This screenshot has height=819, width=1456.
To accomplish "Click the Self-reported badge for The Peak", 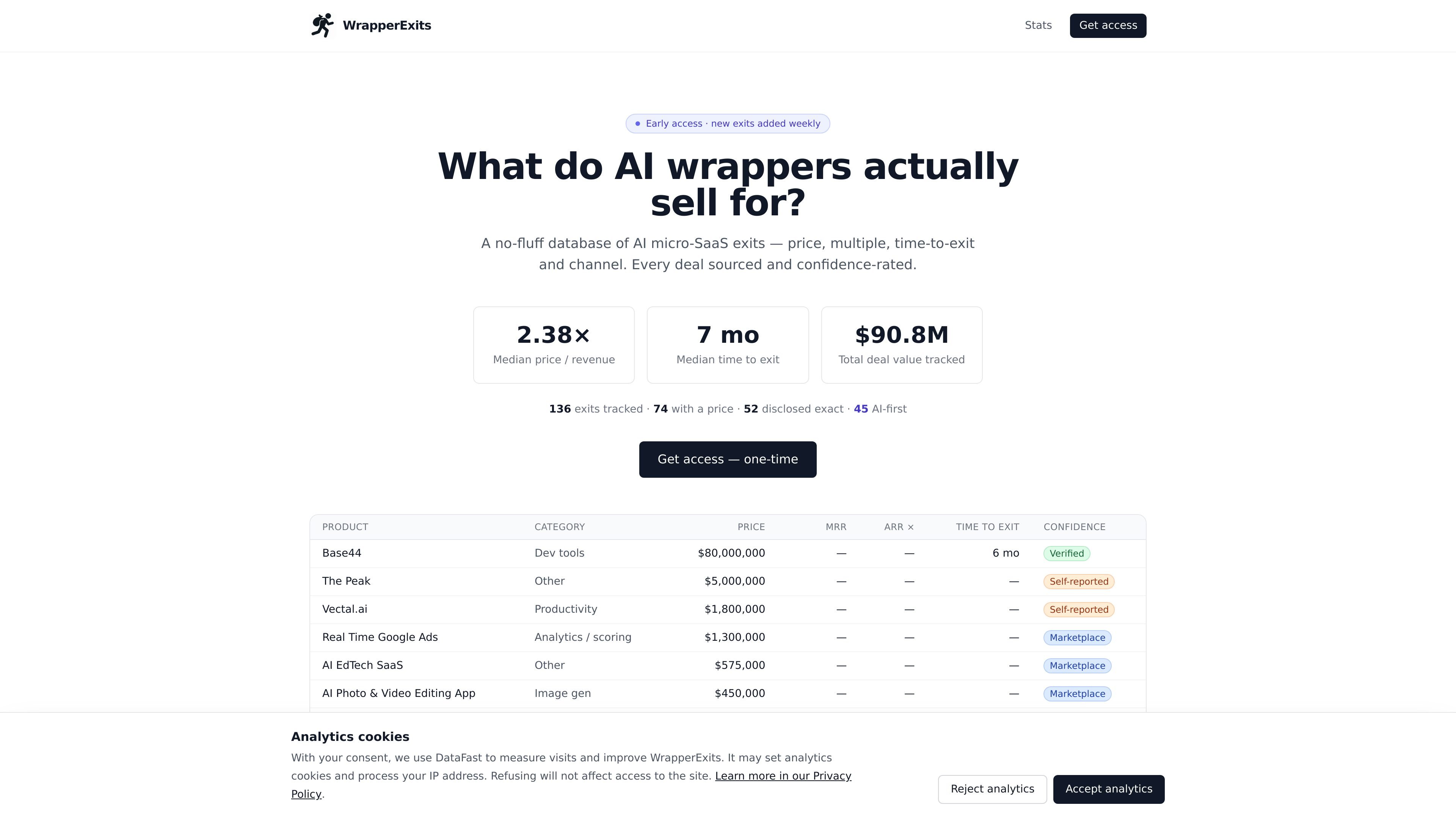I will tap(1078, 582).
